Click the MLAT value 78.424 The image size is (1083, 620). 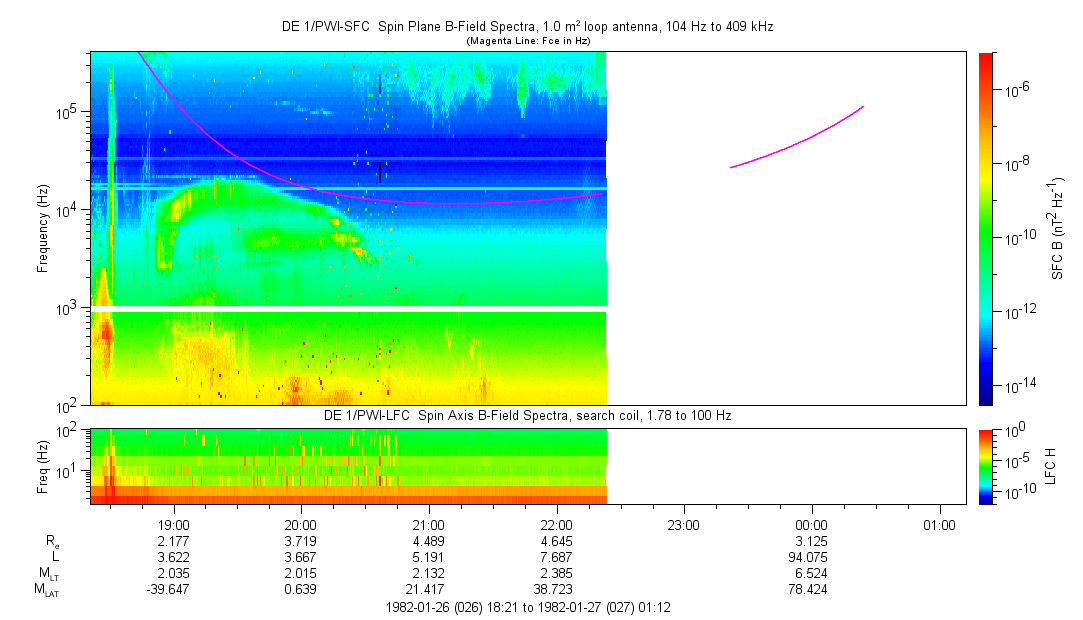808,590
